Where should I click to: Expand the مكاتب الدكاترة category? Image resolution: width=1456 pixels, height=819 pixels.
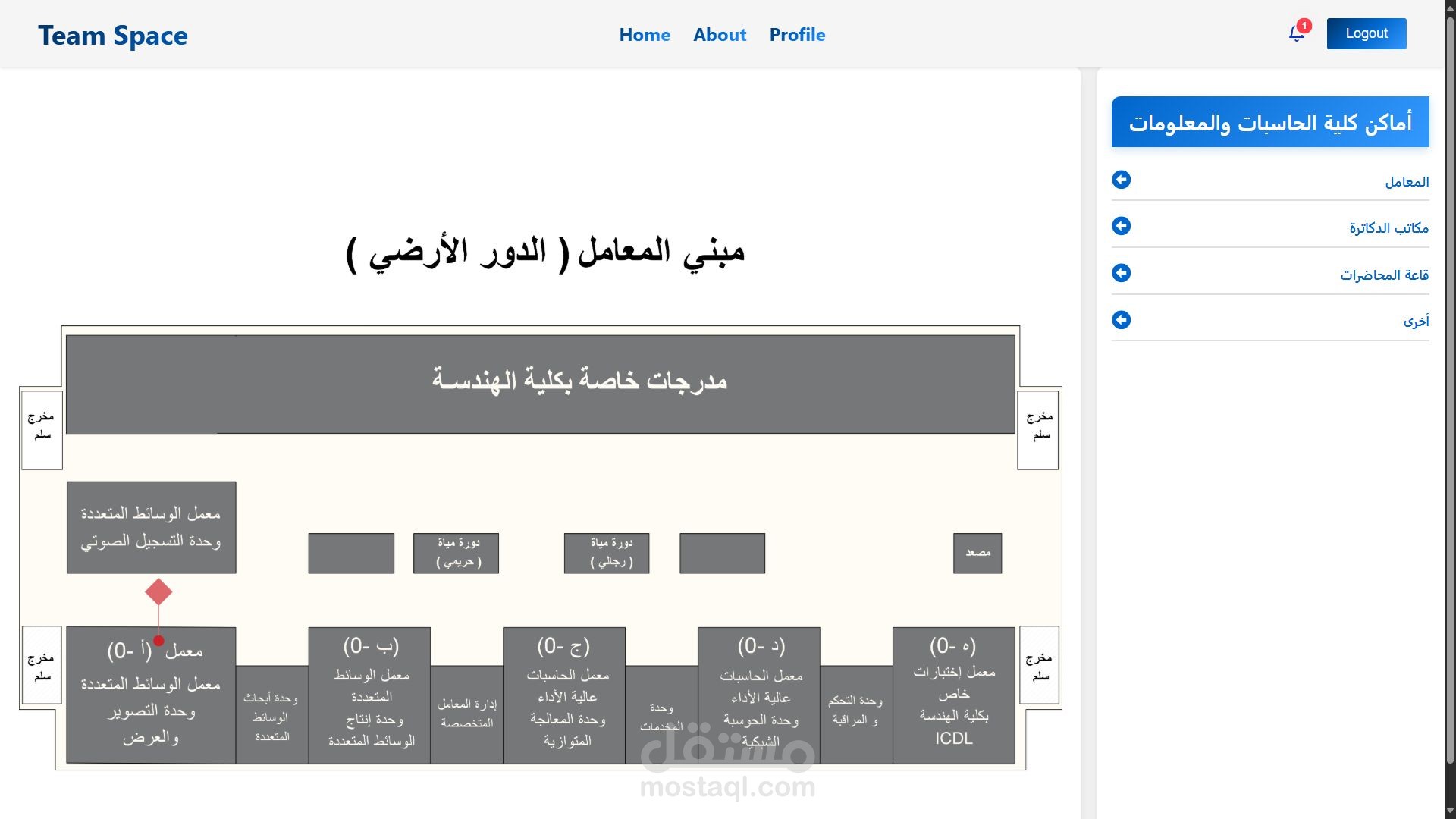(x=1388, y=228)
